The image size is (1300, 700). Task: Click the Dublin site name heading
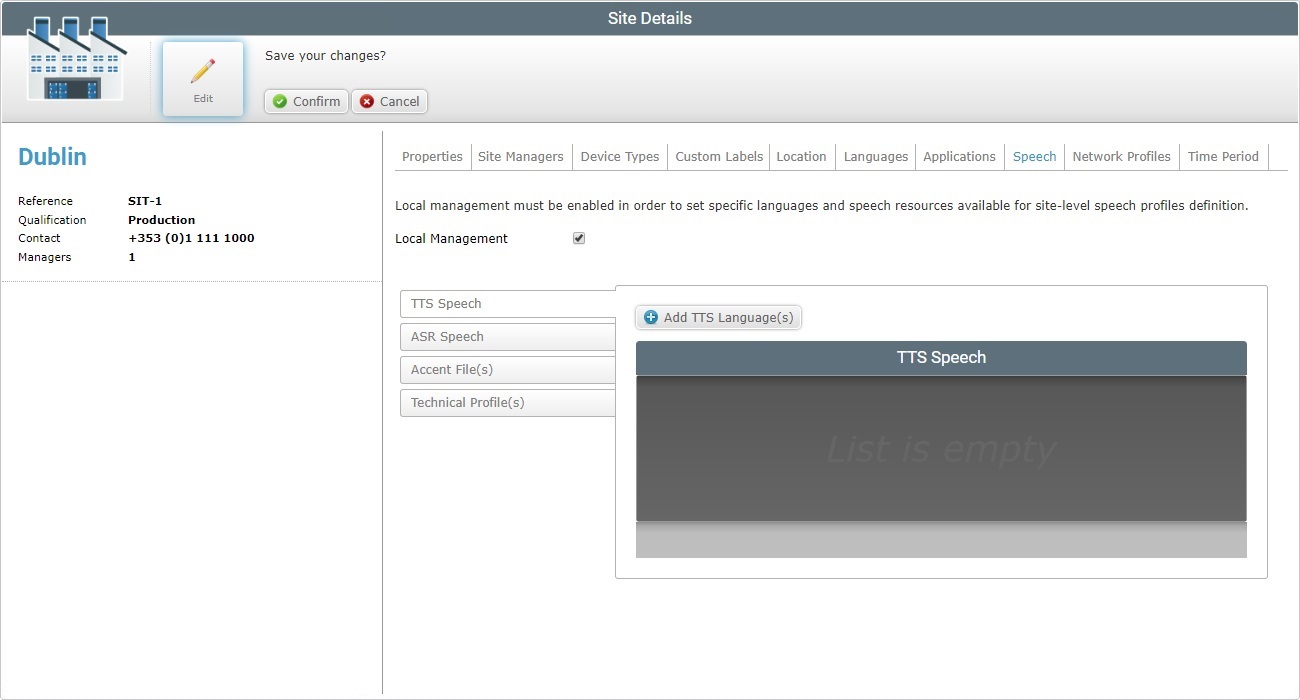click(52, 156)
